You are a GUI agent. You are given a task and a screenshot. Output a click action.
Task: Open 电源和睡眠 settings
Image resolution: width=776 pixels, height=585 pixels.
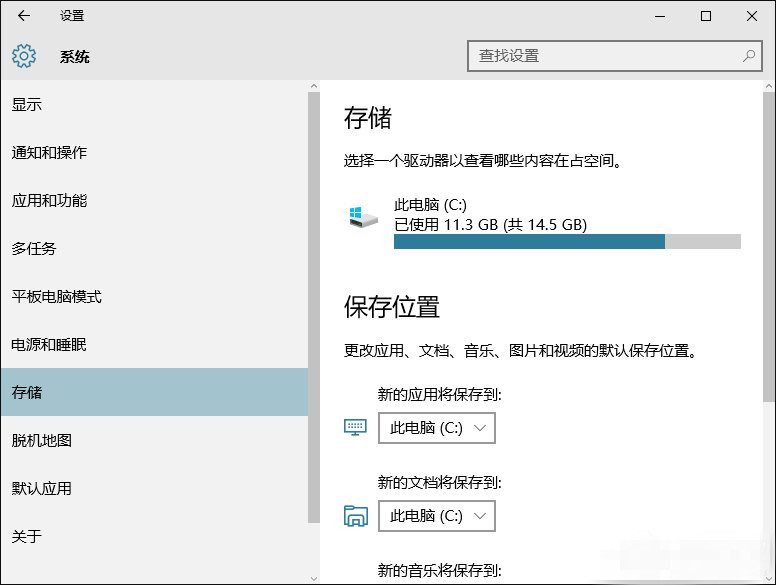coord(49,345)
